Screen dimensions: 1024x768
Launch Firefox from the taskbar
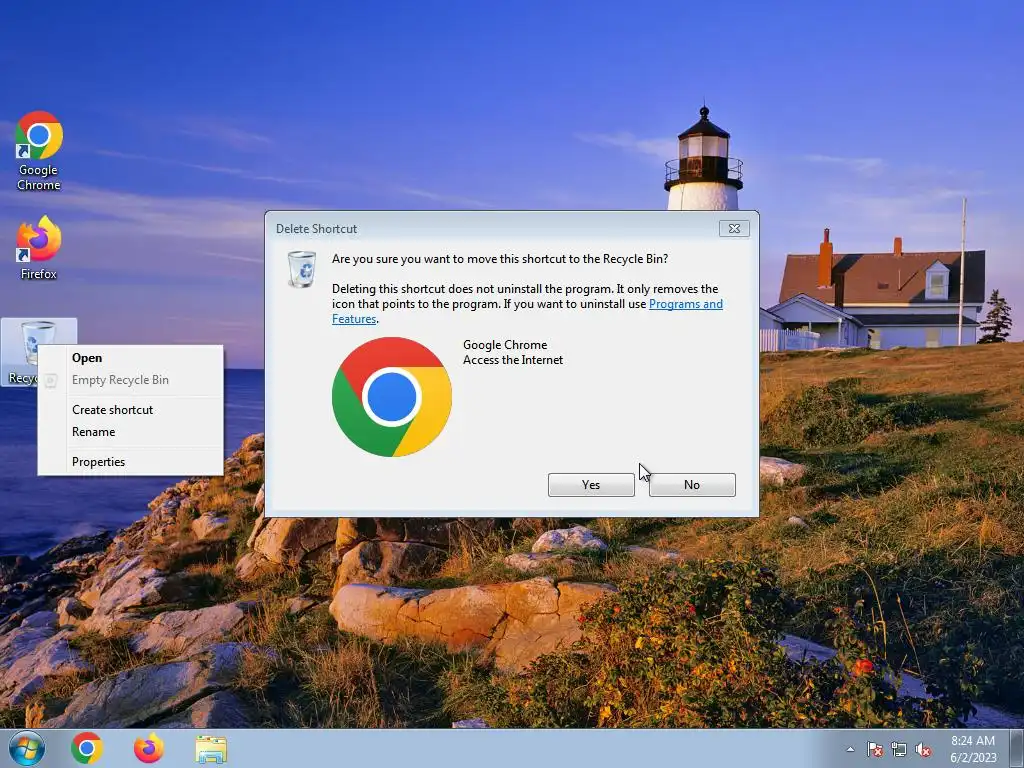click(149, 748)
